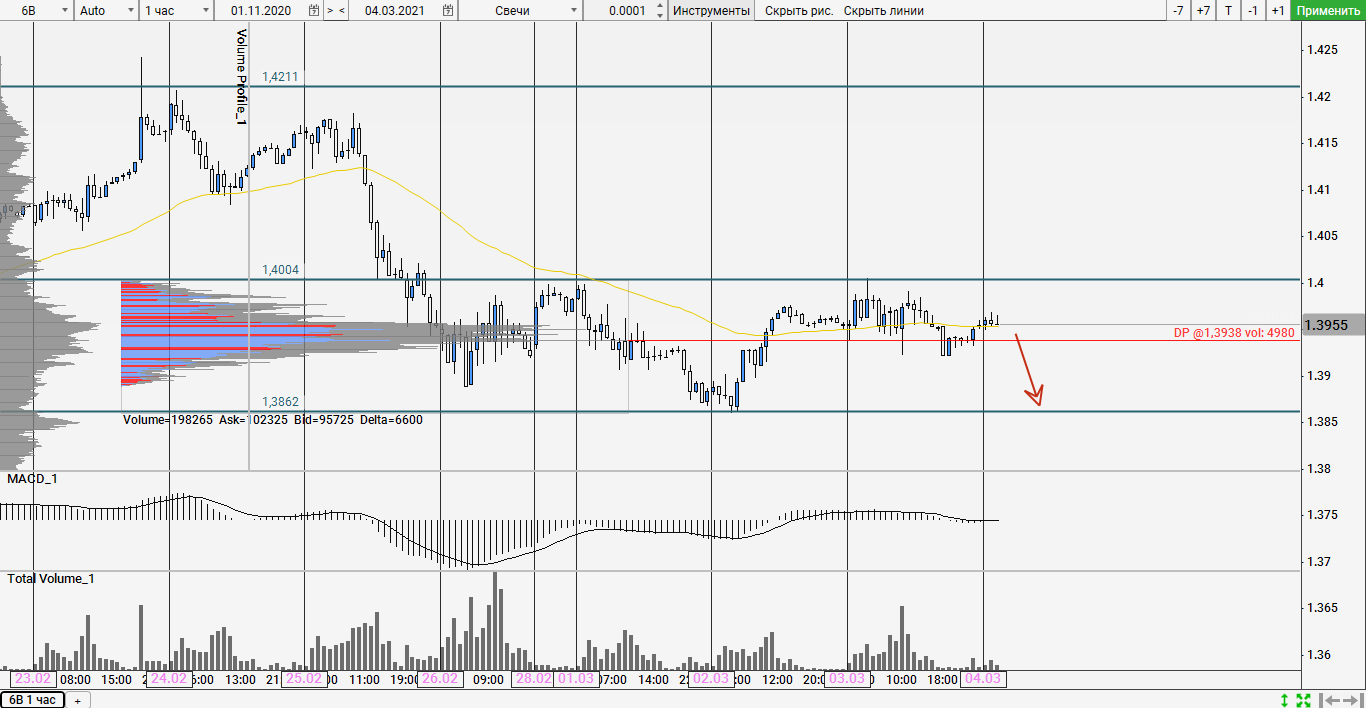Open the end date calendar picker
Image resolution: width=1366 pixels, height=708 pixels.
[x=447, y=11]
